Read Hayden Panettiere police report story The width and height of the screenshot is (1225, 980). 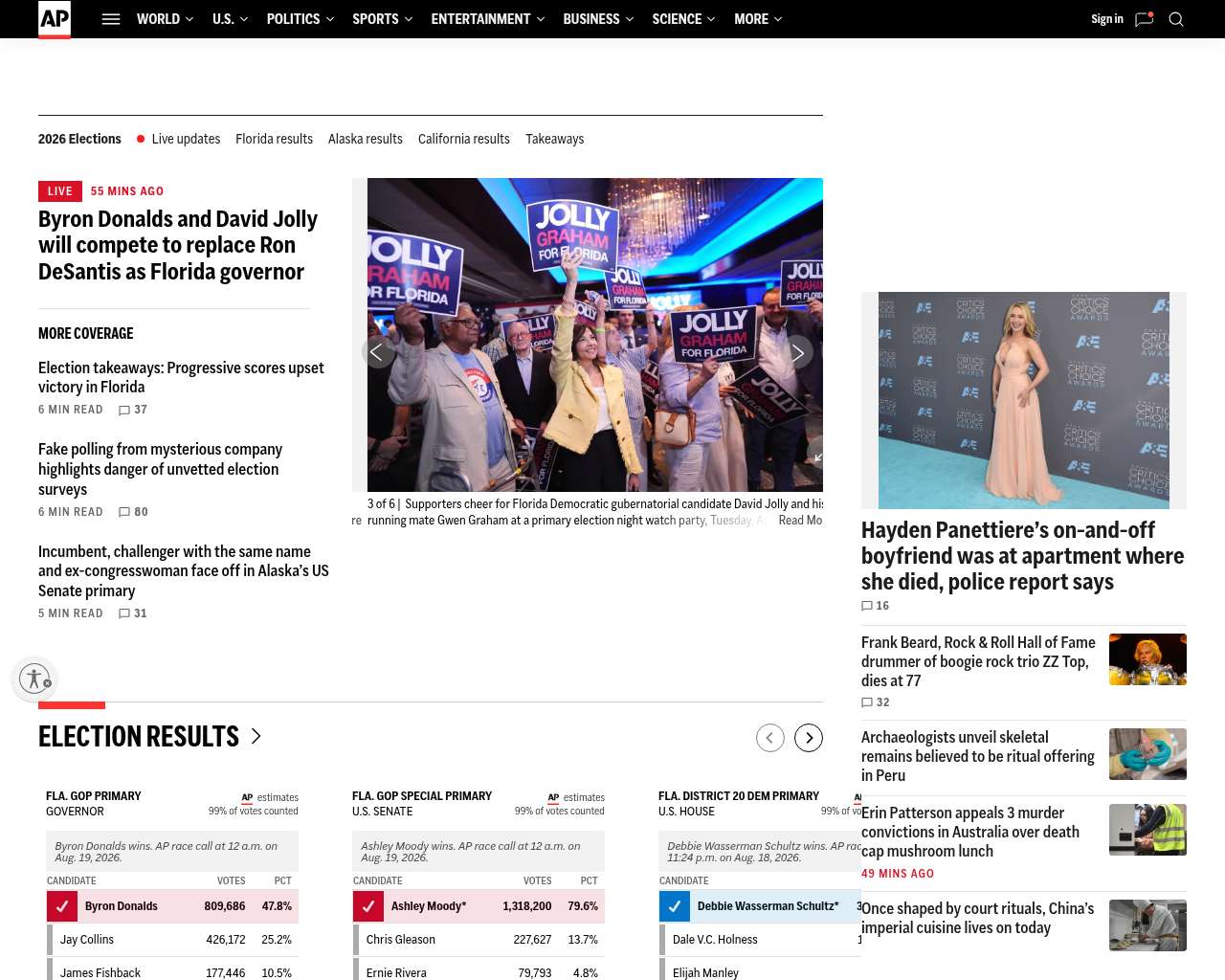coord(1022,556)
